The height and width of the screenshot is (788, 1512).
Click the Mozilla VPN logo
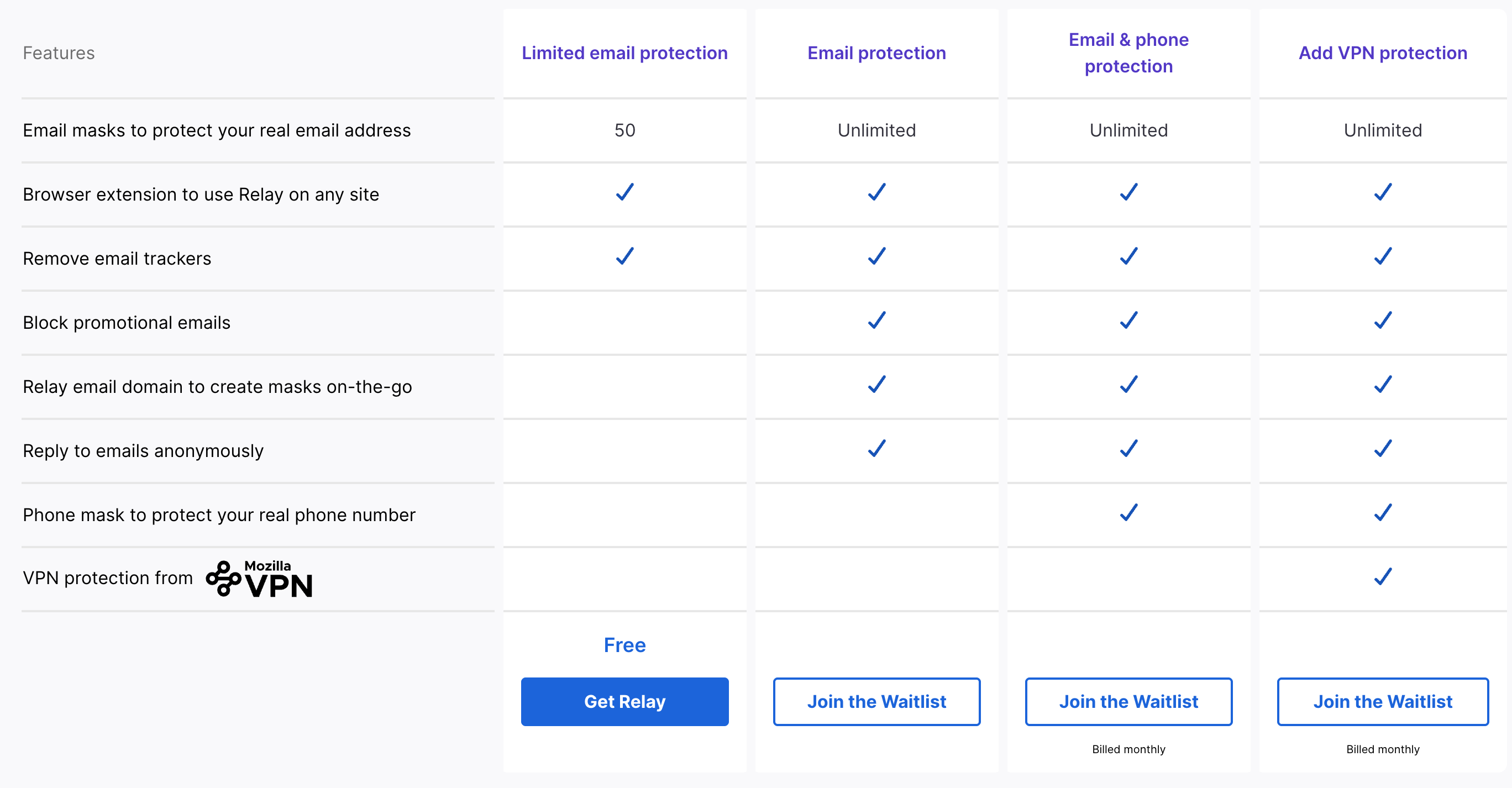tap(259, 579)
